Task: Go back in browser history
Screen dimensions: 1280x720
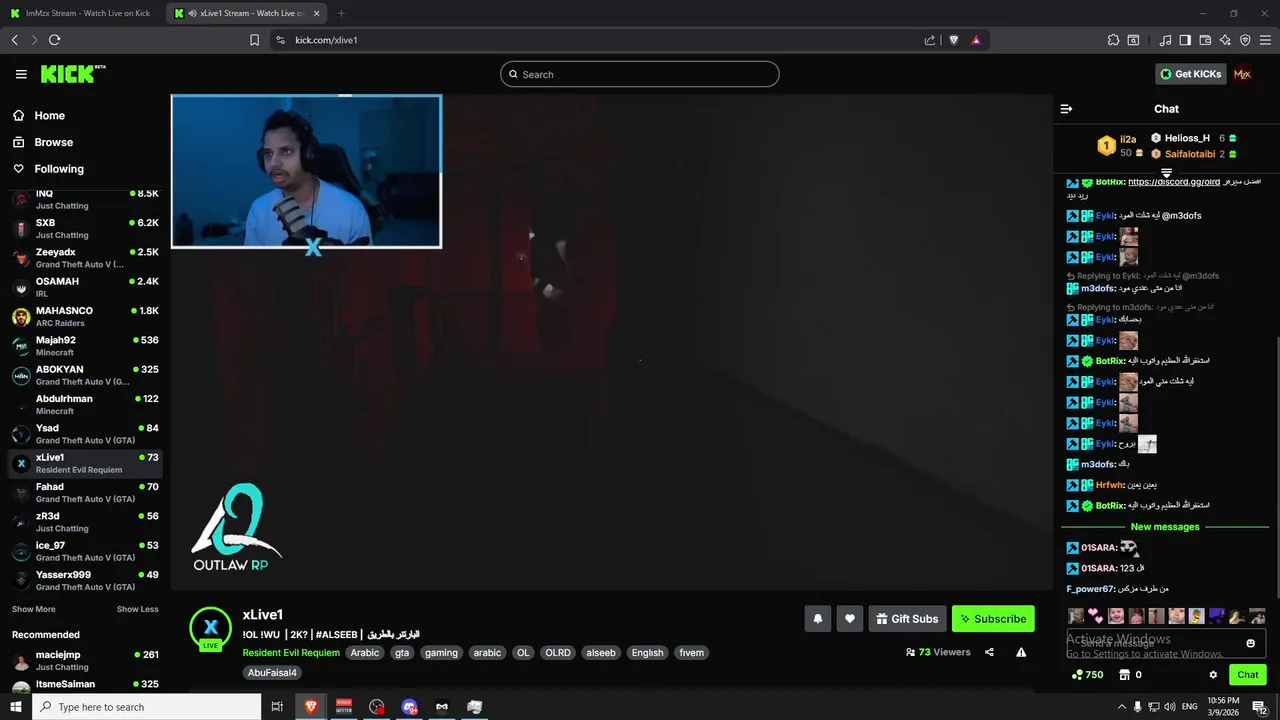Action: 14,40
